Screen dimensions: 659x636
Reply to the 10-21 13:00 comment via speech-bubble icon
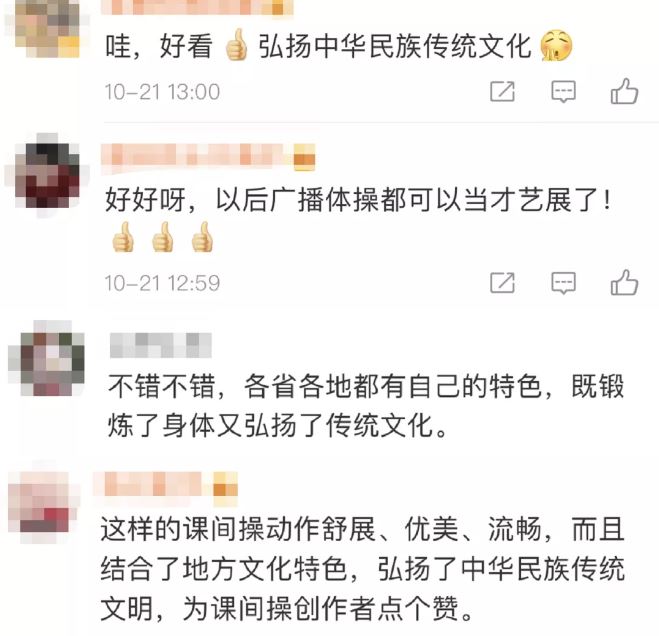point(563,92)
